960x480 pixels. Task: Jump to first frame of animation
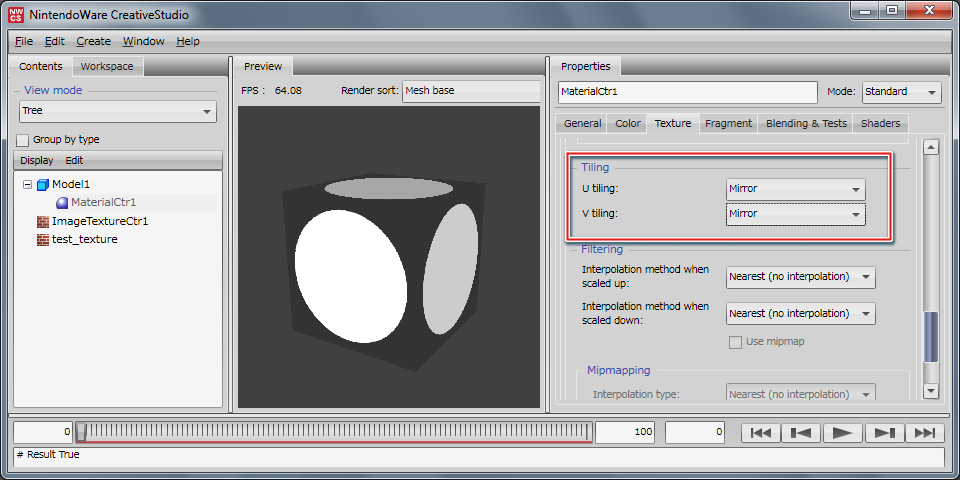760,432
